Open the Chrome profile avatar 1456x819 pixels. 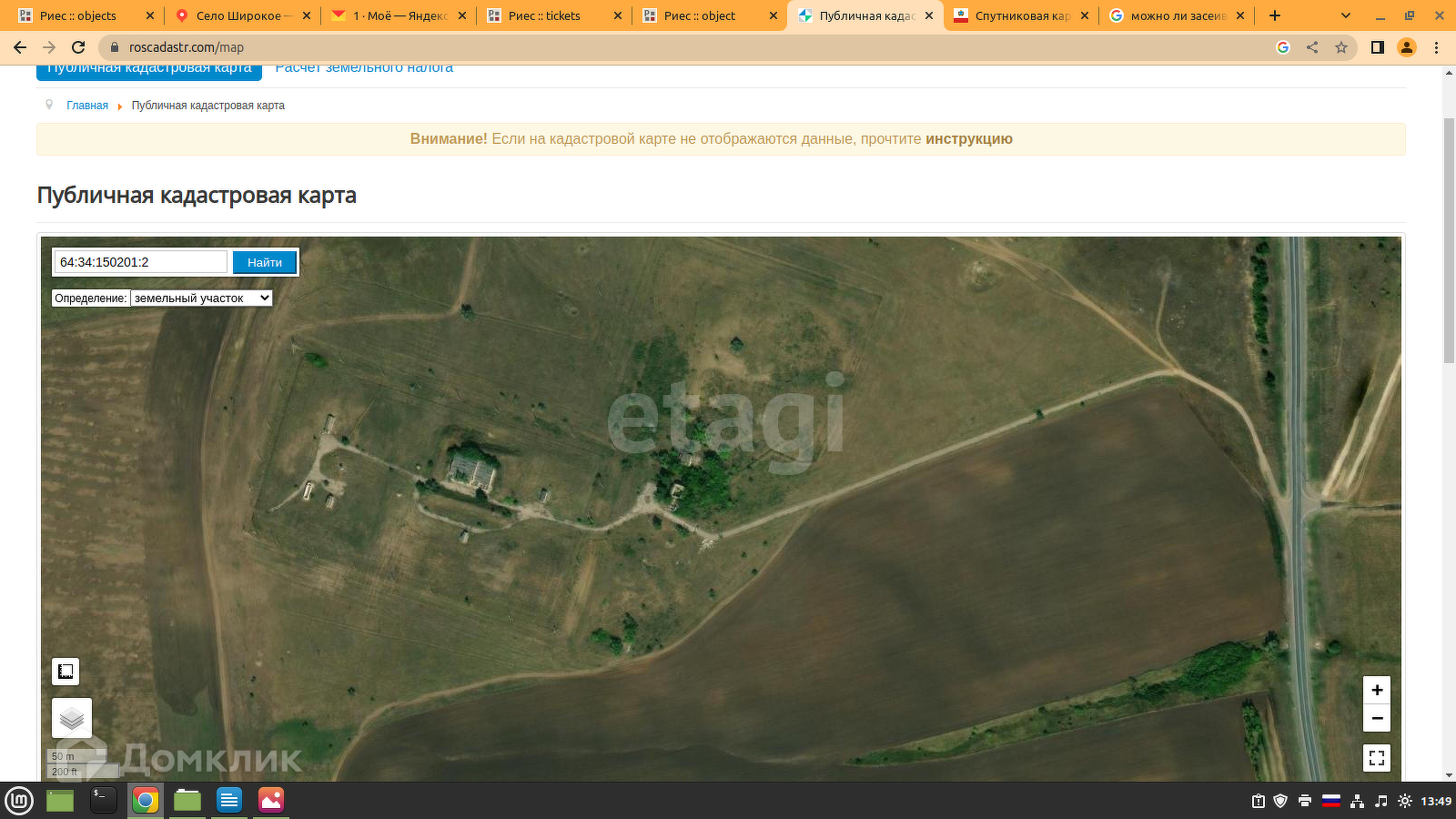tap(1407, 47)
